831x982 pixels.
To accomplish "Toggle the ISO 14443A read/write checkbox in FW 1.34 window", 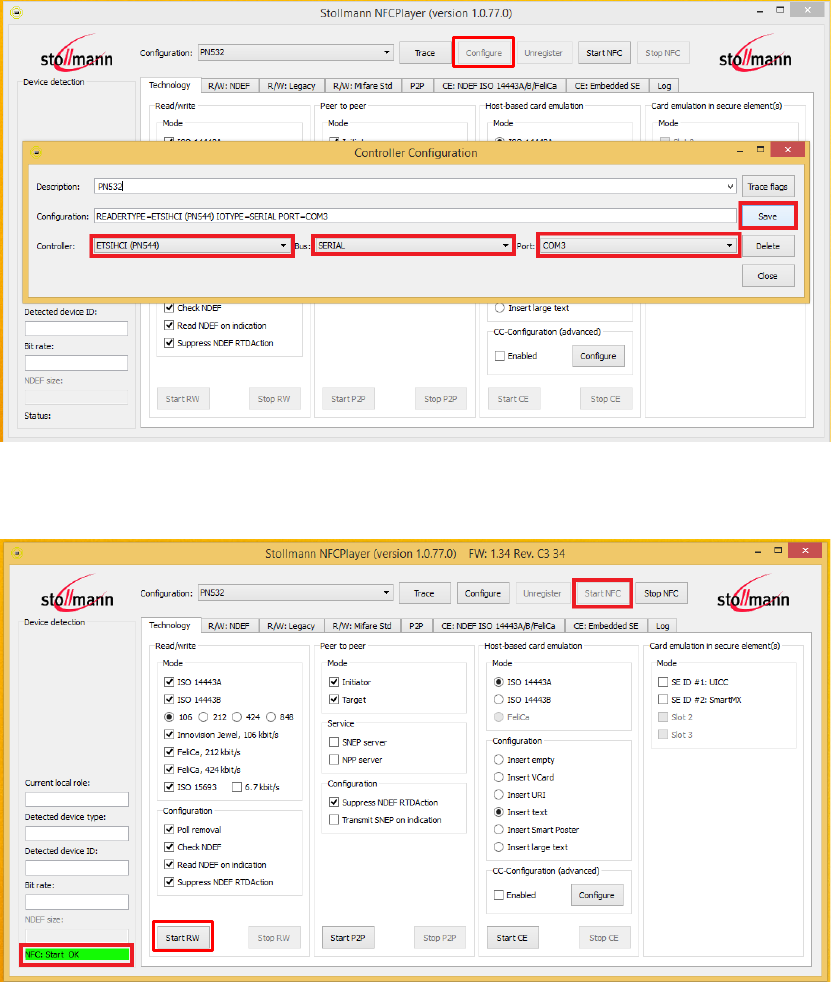I will [168, 682].
